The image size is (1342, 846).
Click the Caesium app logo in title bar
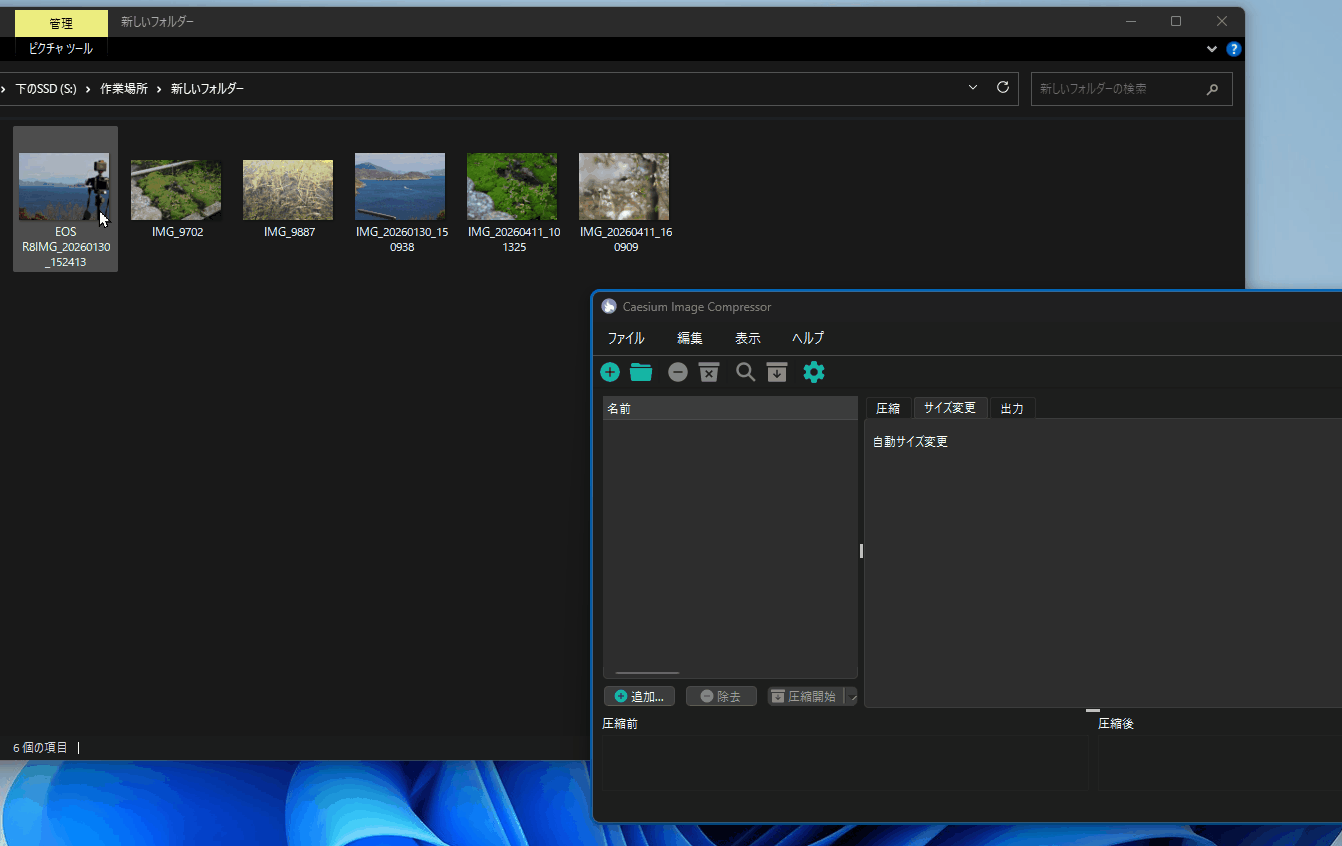pos(609,307)
